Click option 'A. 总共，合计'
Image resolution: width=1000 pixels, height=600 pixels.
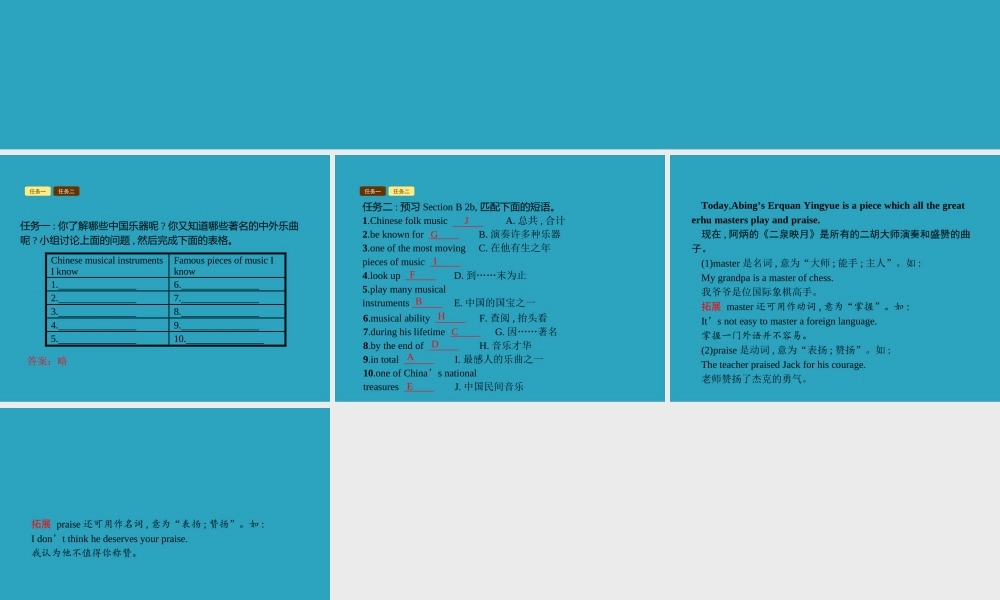click(535, 221)
